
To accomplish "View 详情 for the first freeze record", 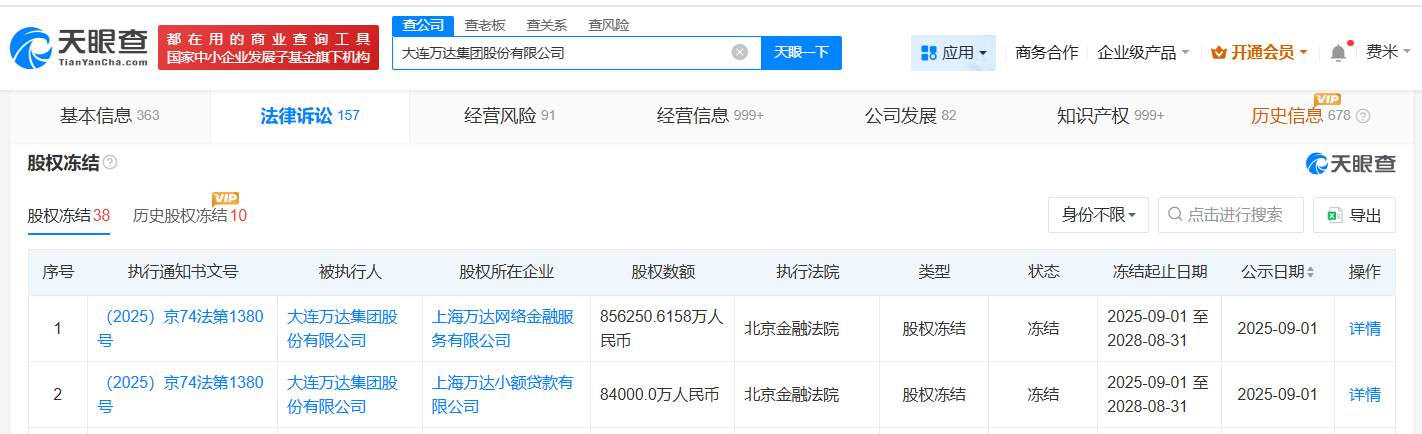I will click(1364, 328).
